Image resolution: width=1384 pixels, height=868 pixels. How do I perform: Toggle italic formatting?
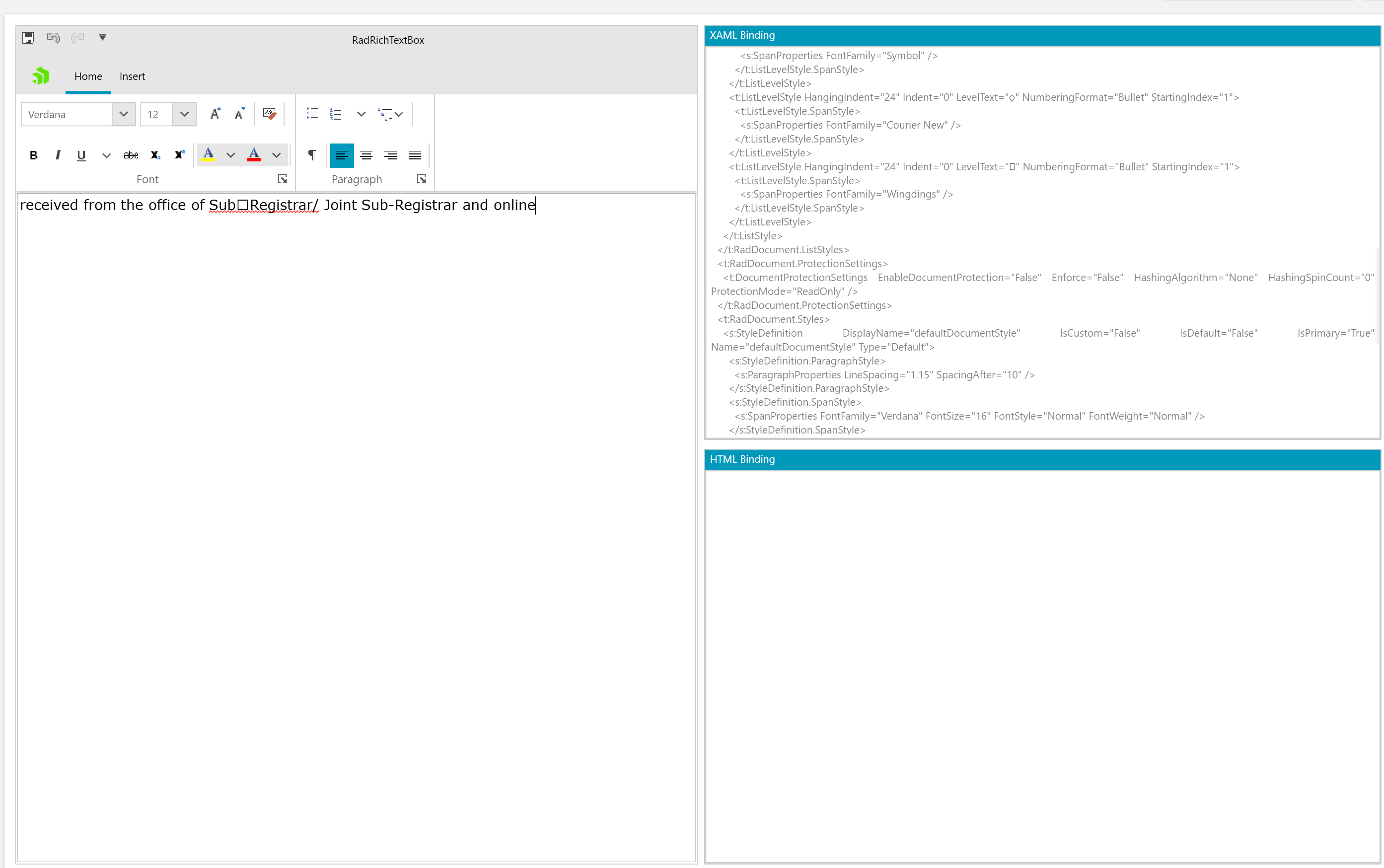(58, 155)
